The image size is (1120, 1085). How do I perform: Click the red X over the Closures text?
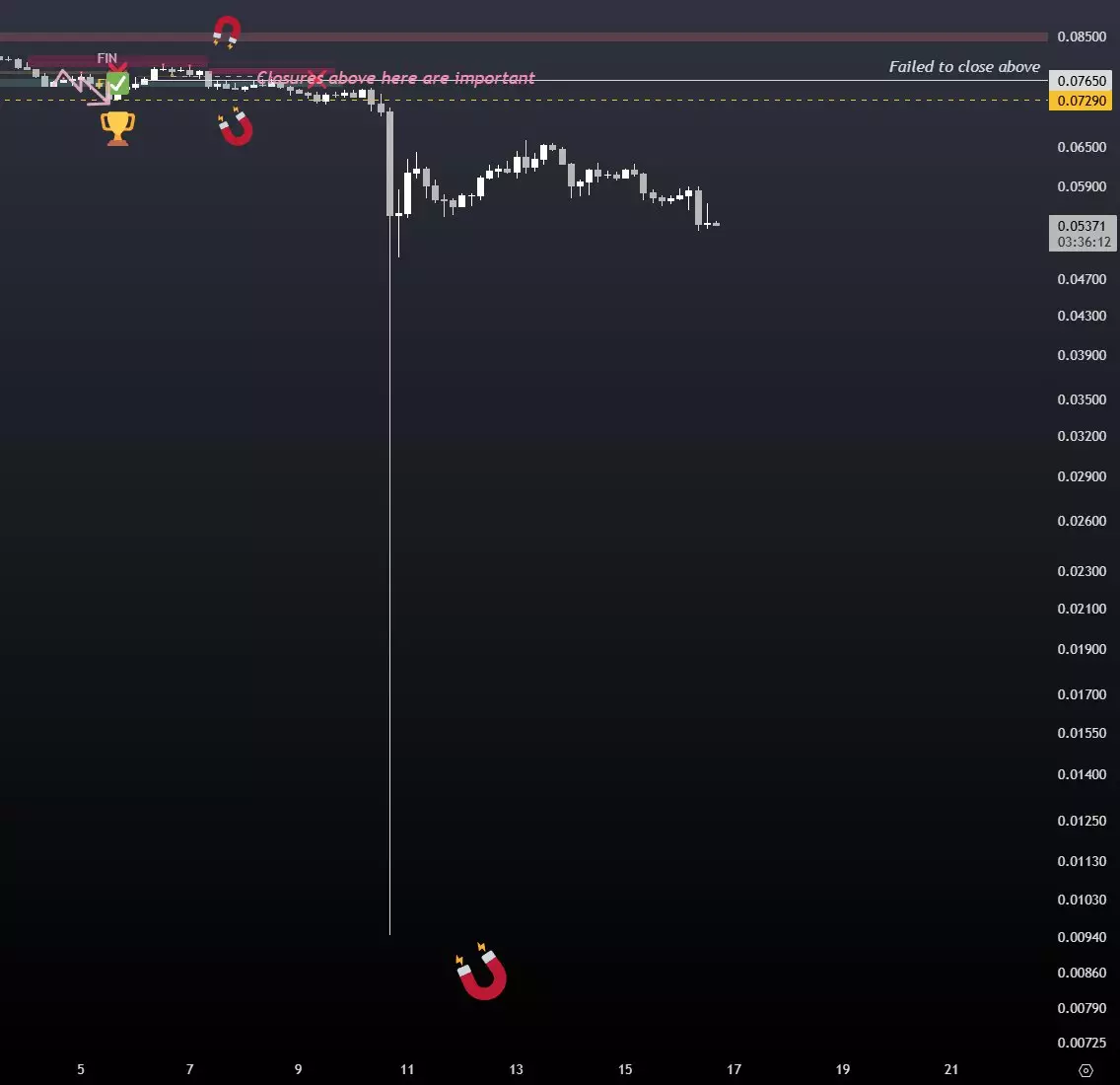[315, 78]
